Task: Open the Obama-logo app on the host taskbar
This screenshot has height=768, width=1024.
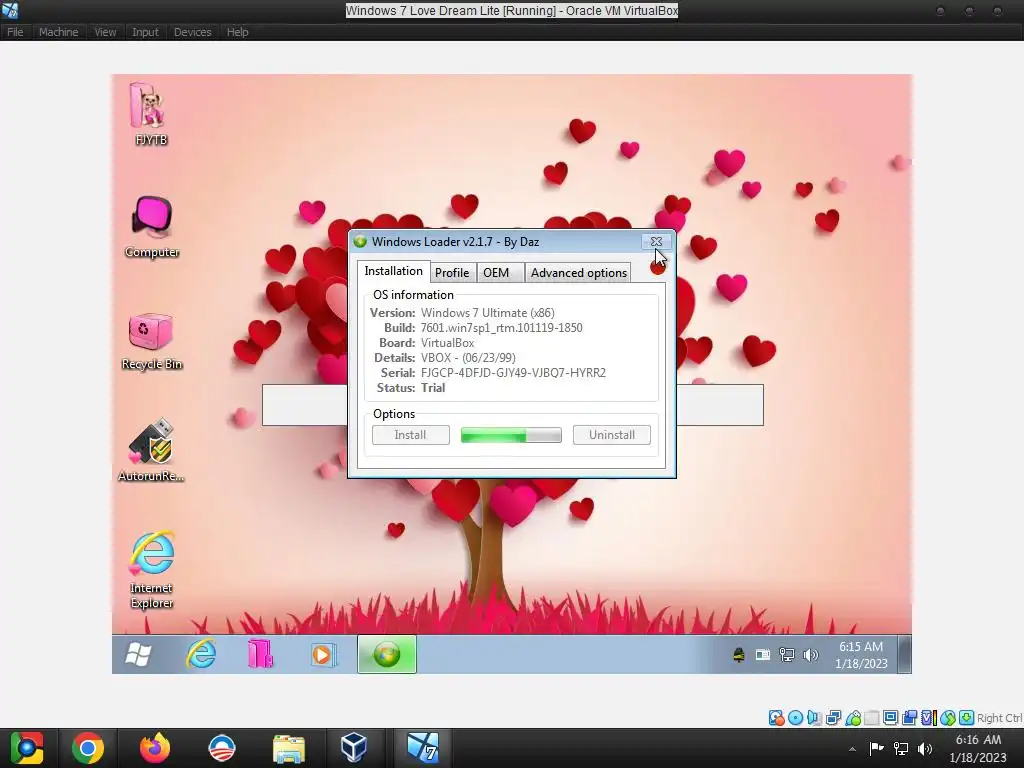Action: (221, 748)
